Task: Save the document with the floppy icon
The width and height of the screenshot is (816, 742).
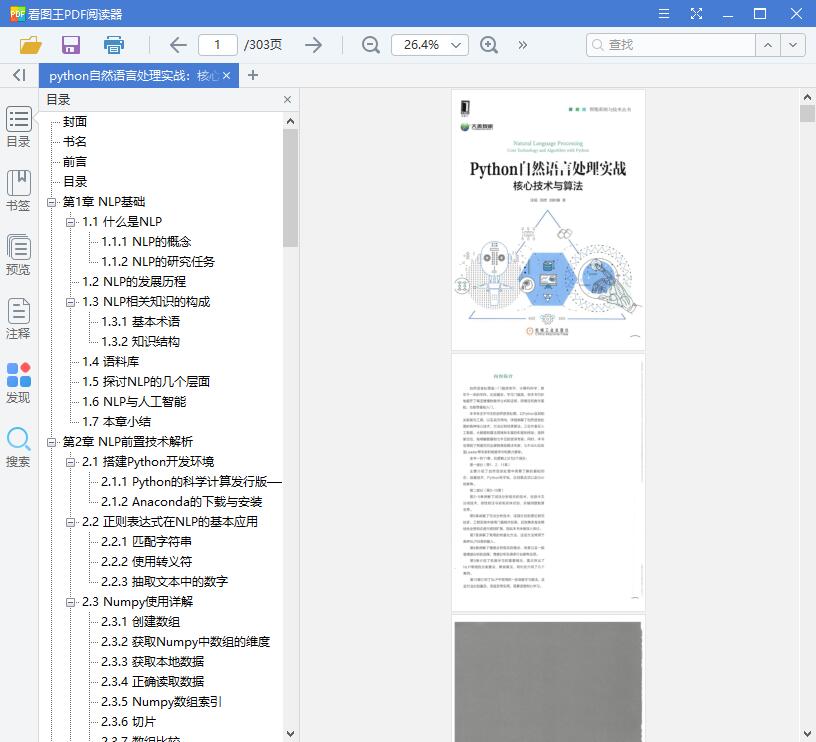Action: click(71, 45)
